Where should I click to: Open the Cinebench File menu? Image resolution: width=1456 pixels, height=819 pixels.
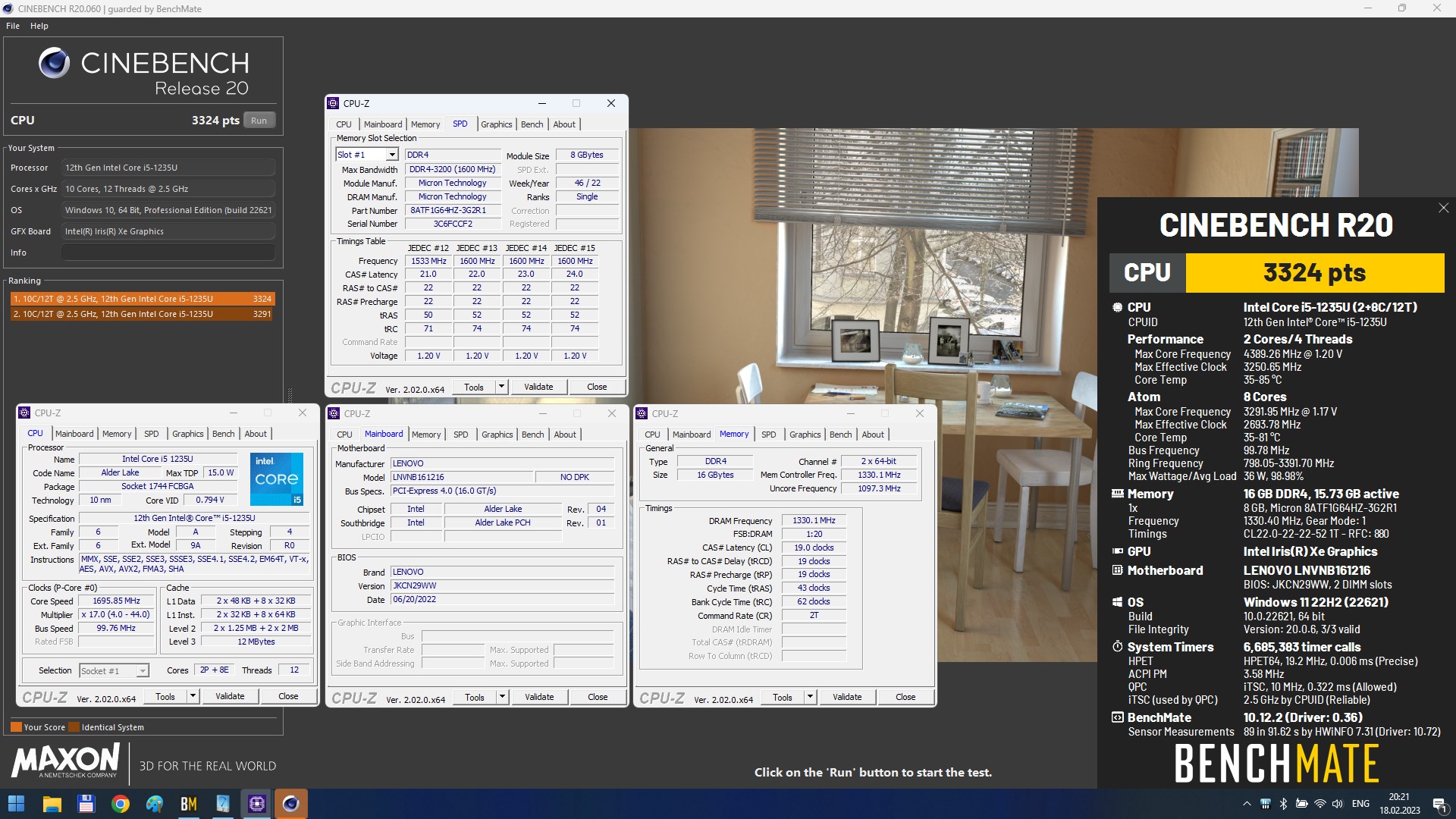pos(13,26)
